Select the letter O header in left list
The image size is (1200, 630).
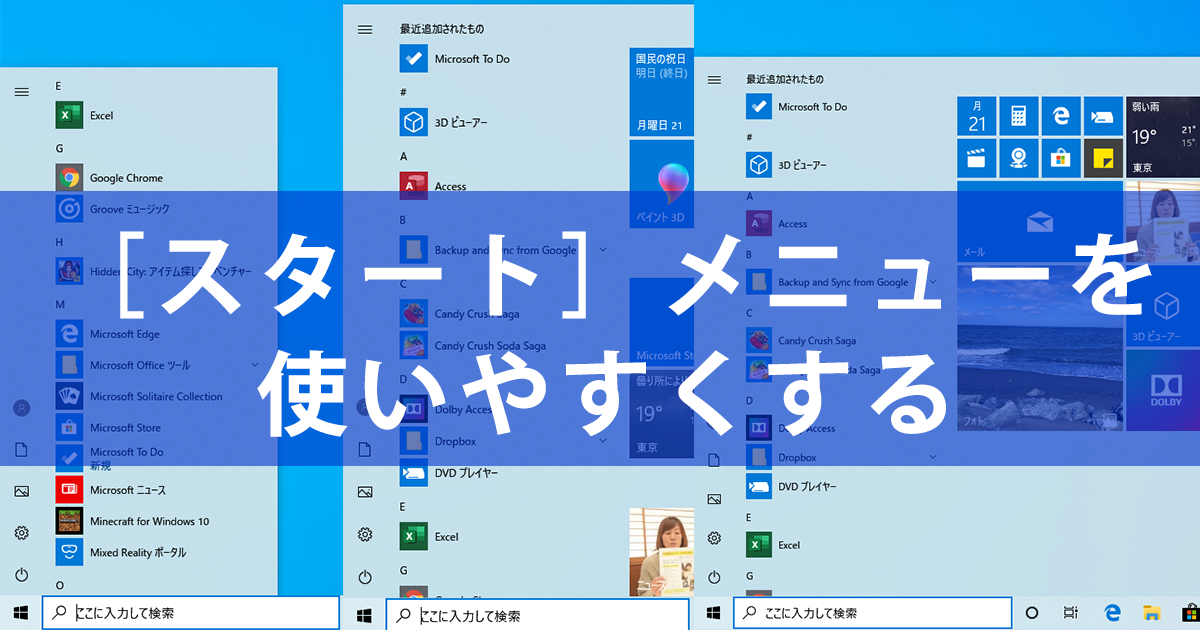coord(59,585)
